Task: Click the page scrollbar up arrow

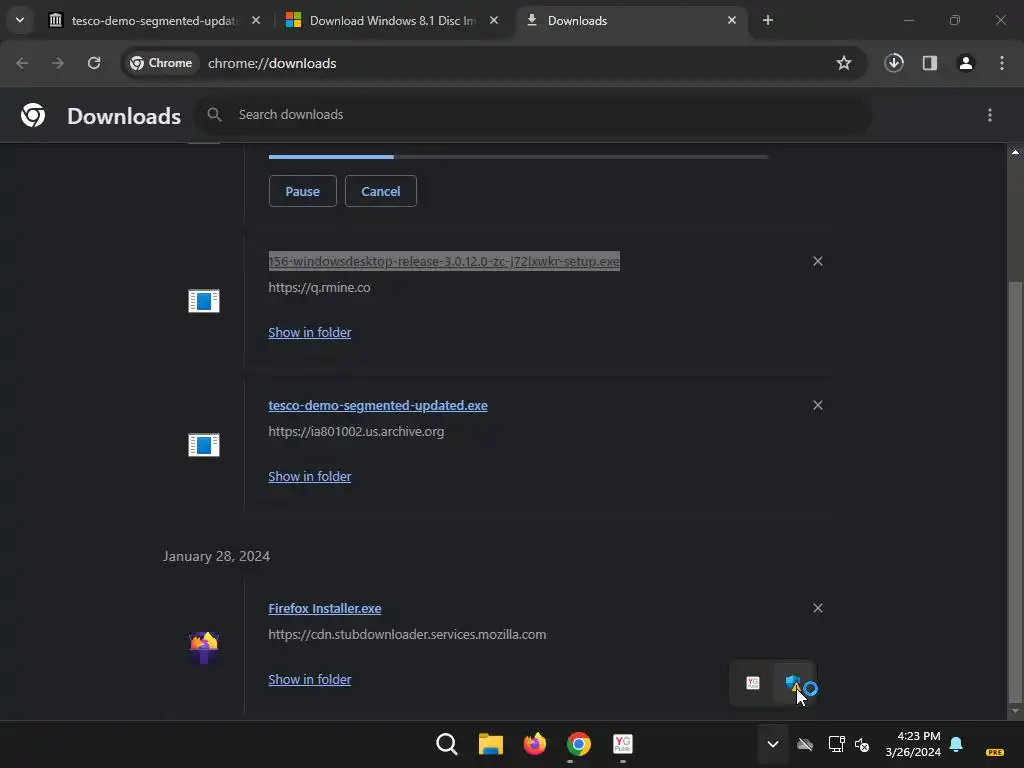Action: click(1015, 152)
